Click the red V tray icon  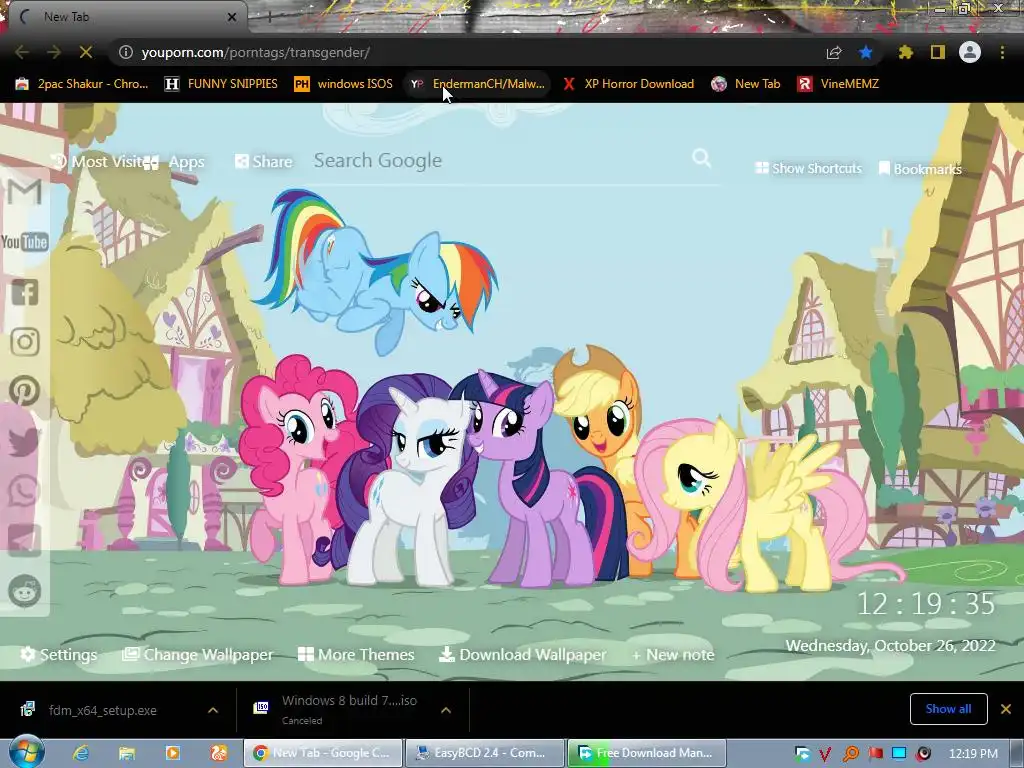(x=825, y=754)
